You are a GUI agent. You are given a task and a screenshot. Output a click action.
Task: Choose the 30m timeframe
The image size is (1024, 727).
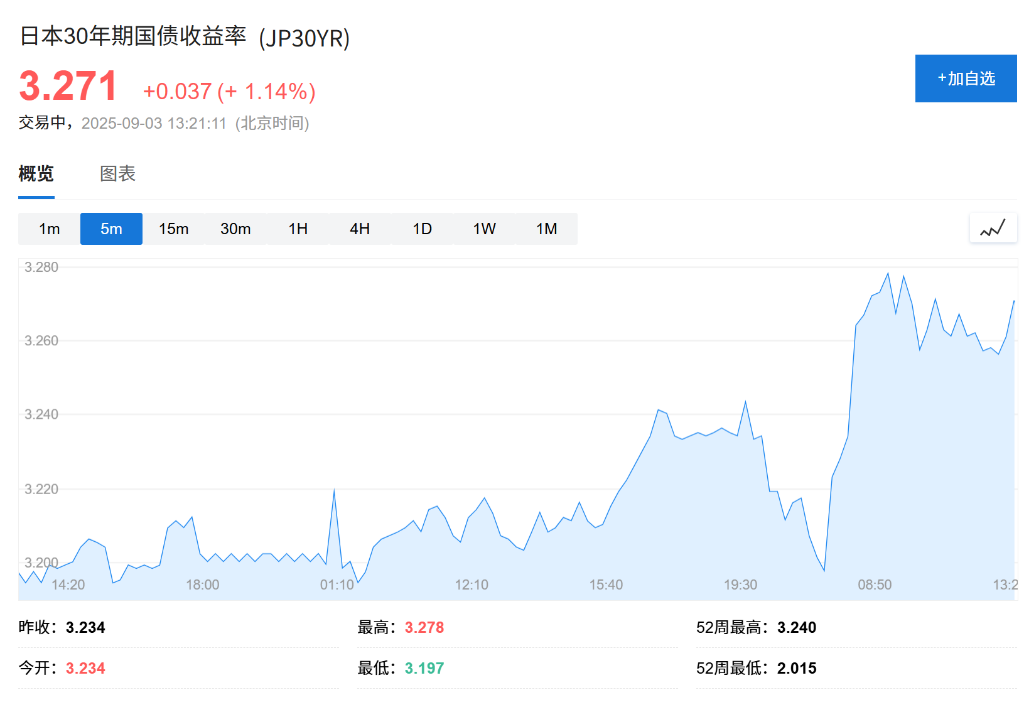coord(235,229)
